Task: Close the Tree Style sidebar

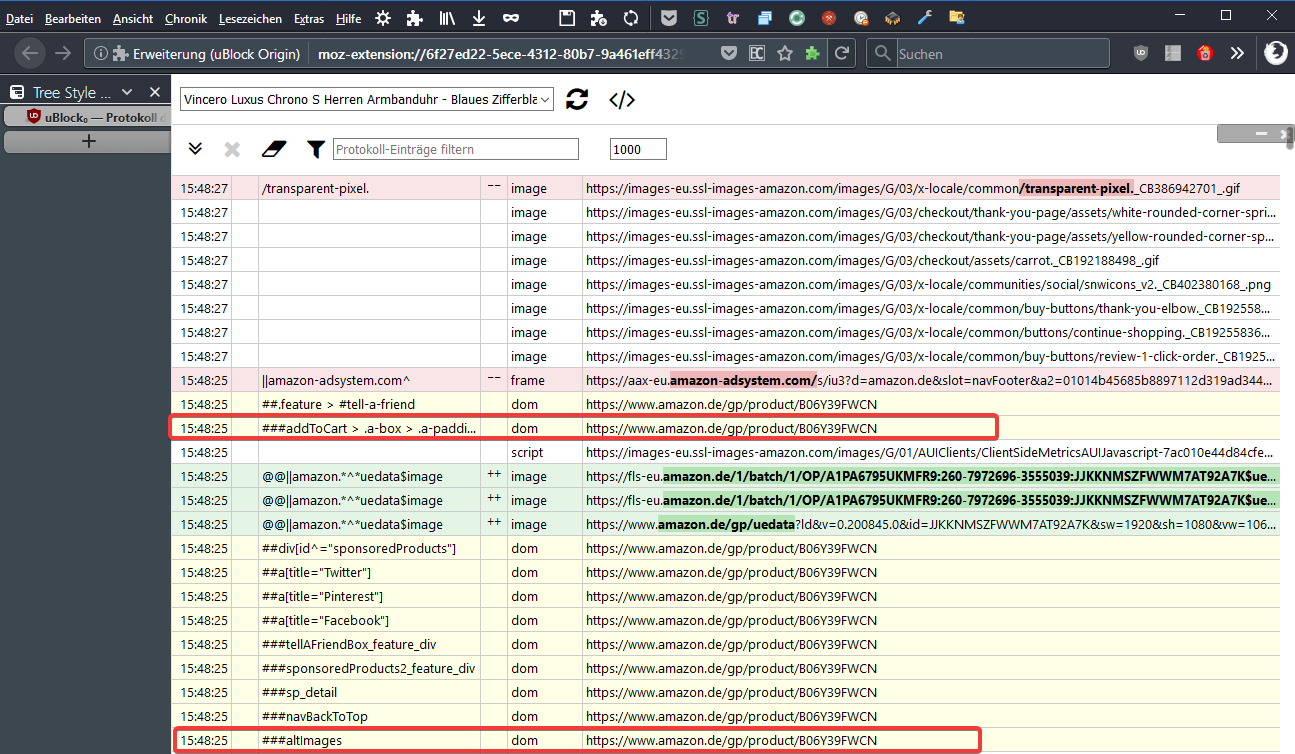Action: 155,92
